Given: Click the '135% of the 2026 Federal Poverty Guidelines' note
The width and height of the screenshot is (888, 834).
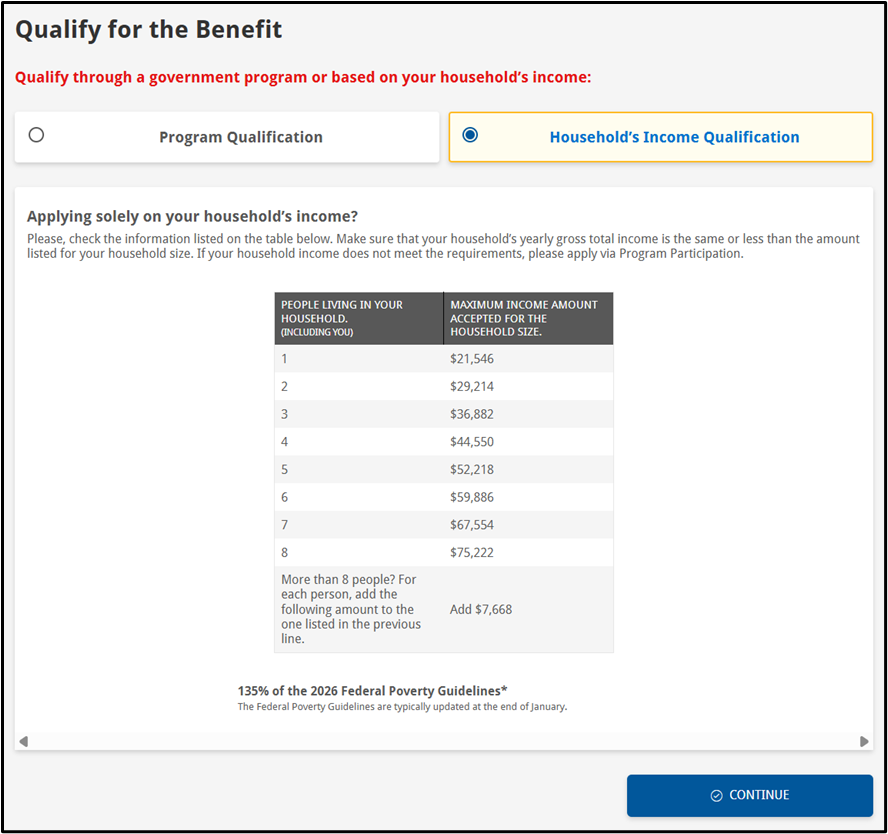Looking at the screenshot, I should click(x=372, y=691).
